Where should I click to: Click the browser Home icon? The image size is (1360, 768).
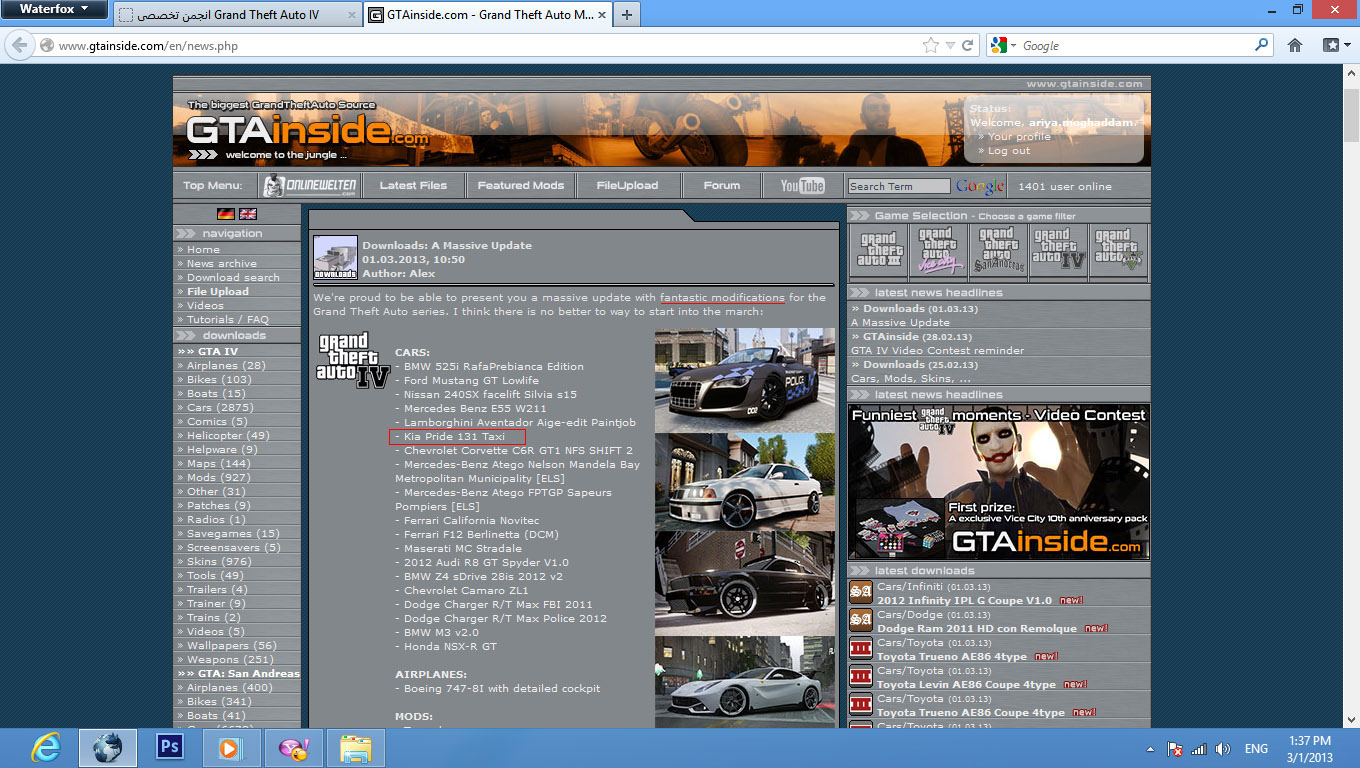click(1295, 45)
